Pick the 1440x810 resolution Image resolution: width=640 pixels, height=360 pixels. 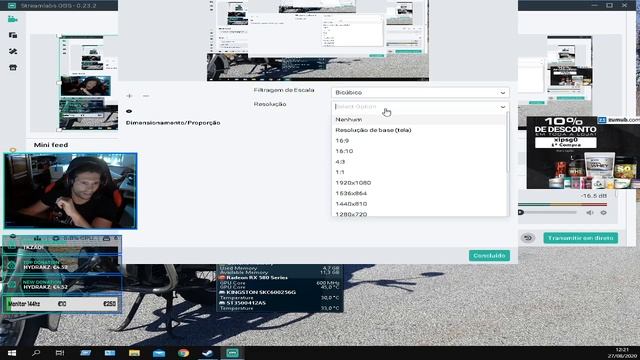(x=419, y=204)
